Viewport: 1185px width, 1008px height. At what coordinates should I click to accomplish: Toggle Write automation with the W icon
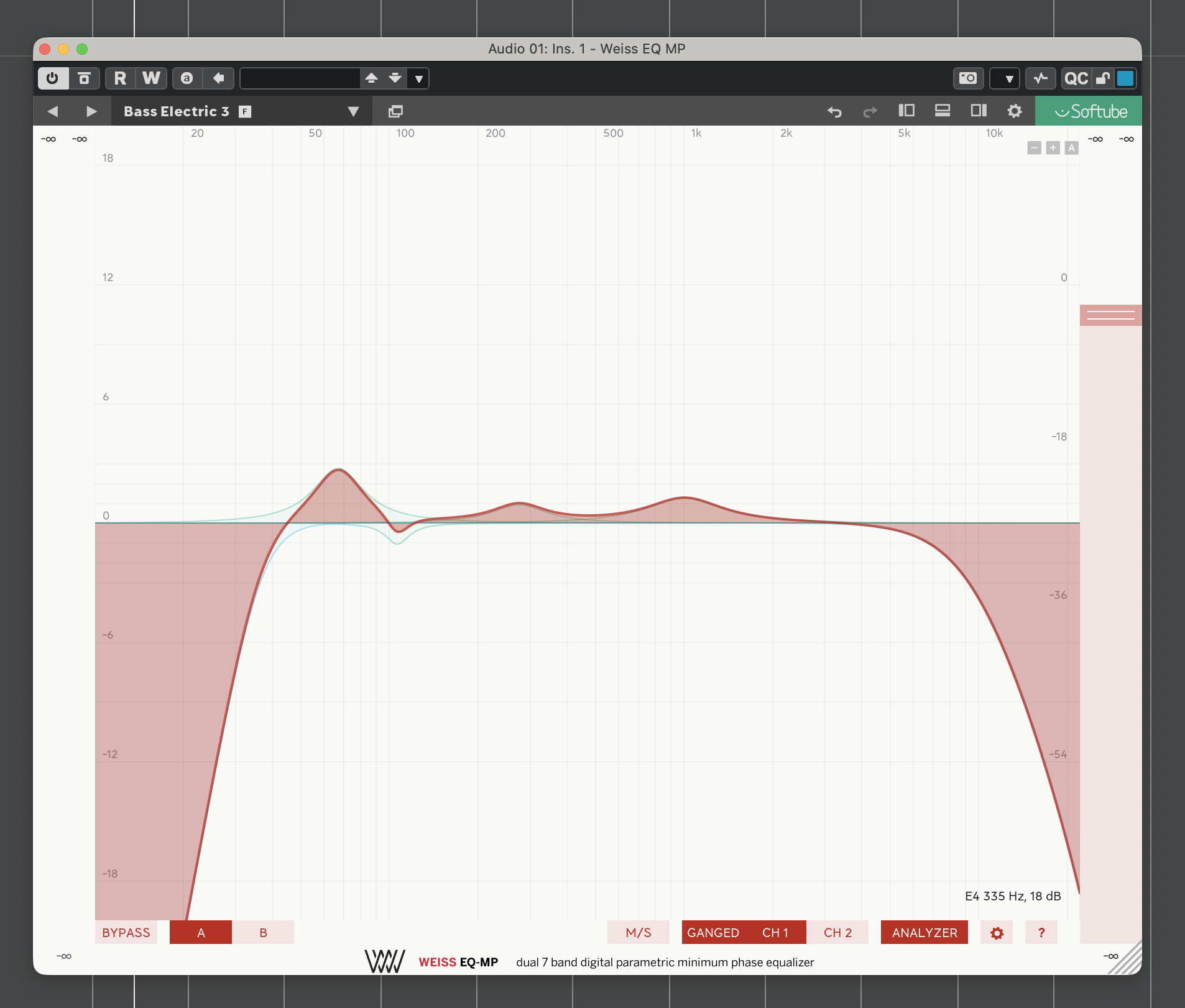tap(150, 78)
